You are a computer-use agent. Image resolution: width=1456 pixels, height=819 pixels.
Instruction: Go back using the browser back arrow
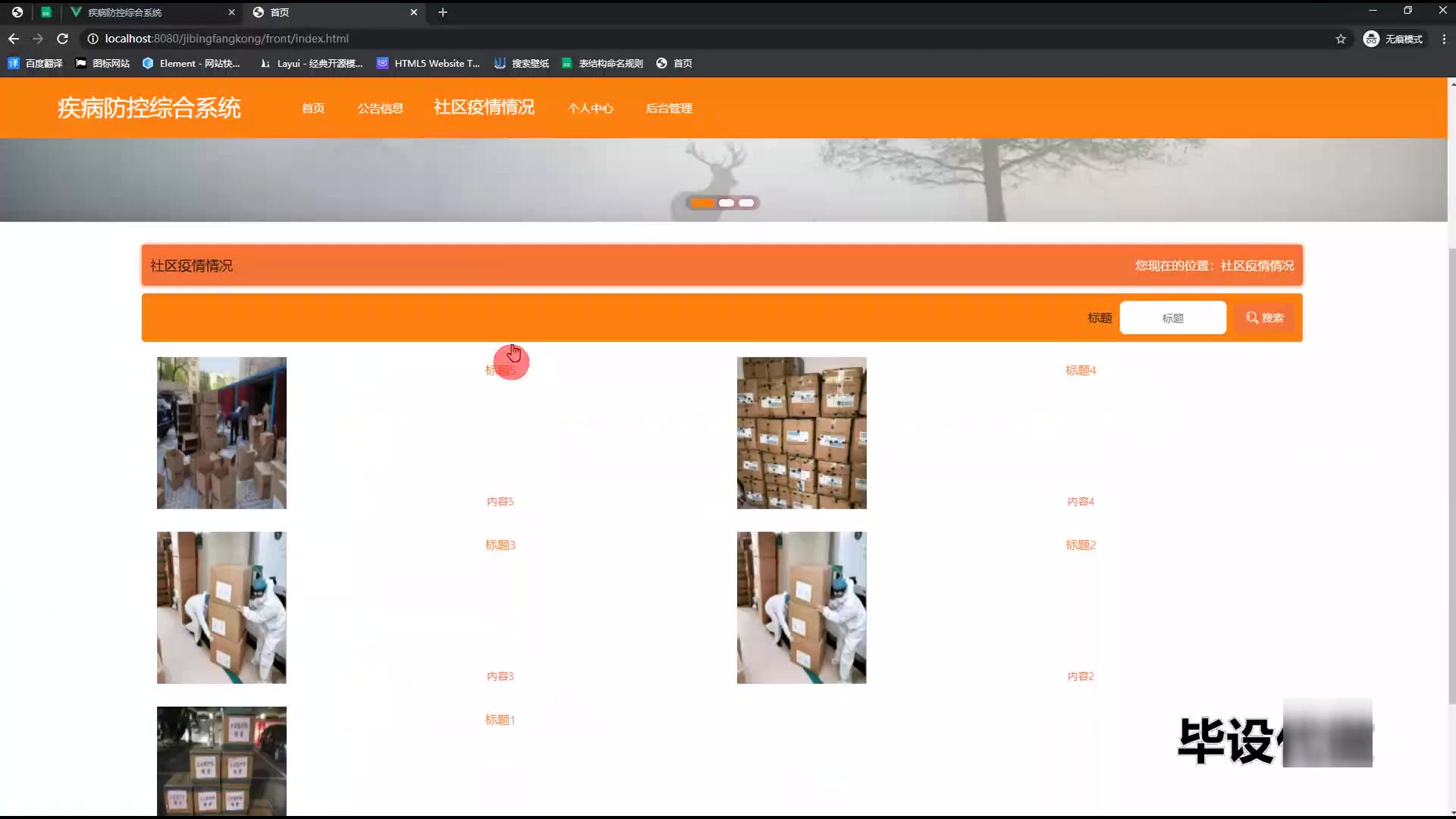click(14, 39)
